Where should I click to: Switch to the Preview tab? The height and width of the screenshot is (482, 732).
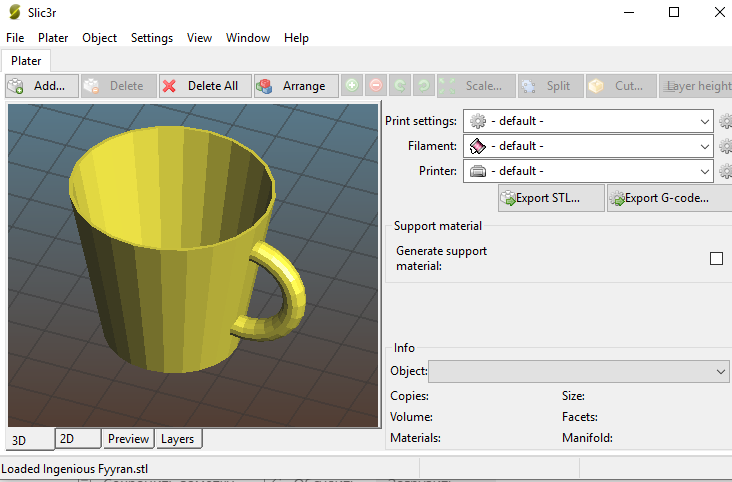coord(128,439)
